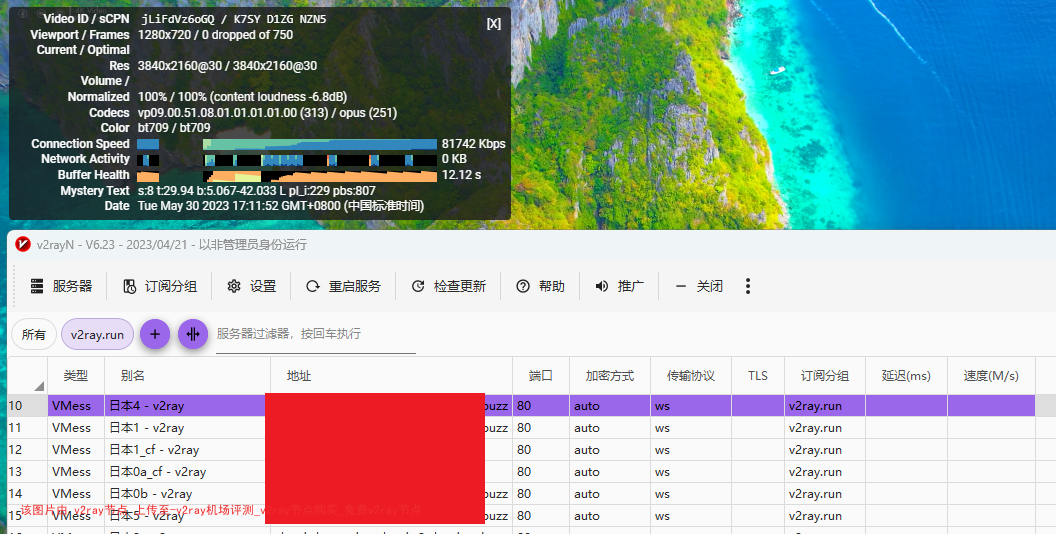Viewport: 1056px width, 534px height.
Task: Sort by the 订阅分组 column header
Action: click(825, 376)
